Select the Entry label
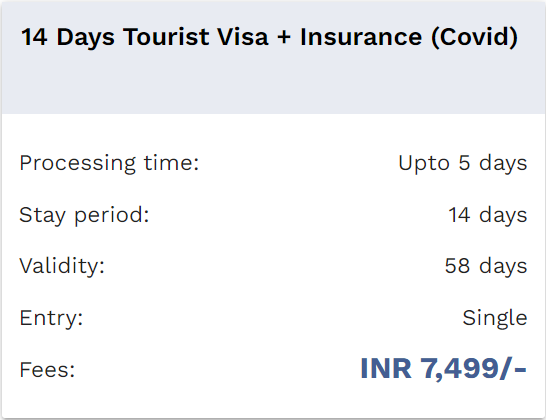The width and height of the screenshot is (546, 420). click(51, 318)
